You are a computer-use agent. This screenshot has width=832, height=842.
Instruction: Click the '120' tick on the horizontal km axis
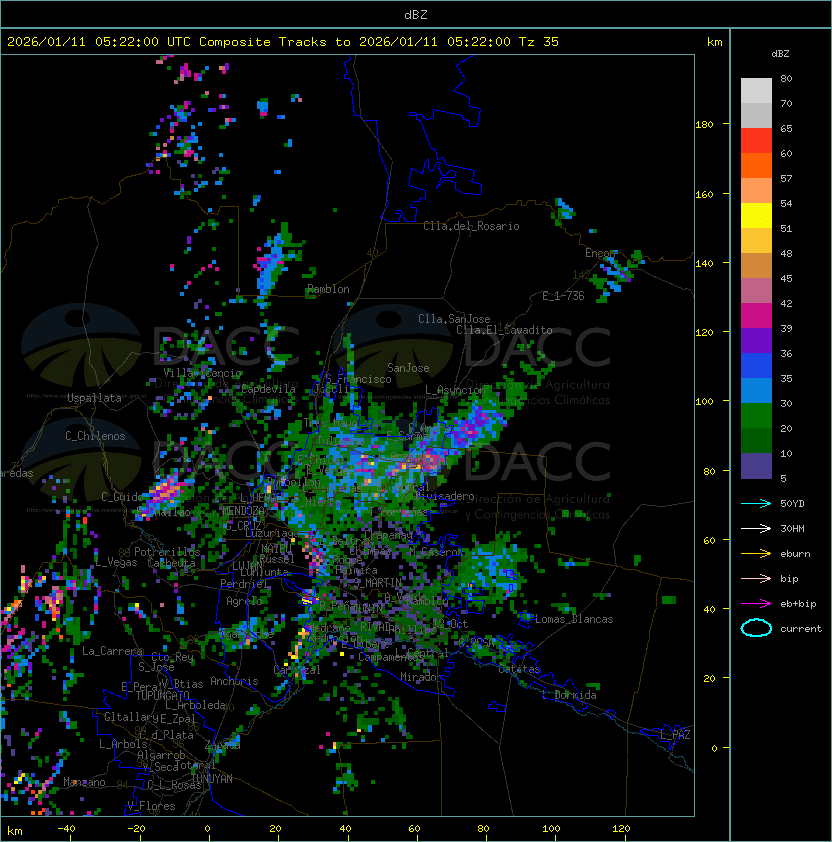click(x=621, y=829)
